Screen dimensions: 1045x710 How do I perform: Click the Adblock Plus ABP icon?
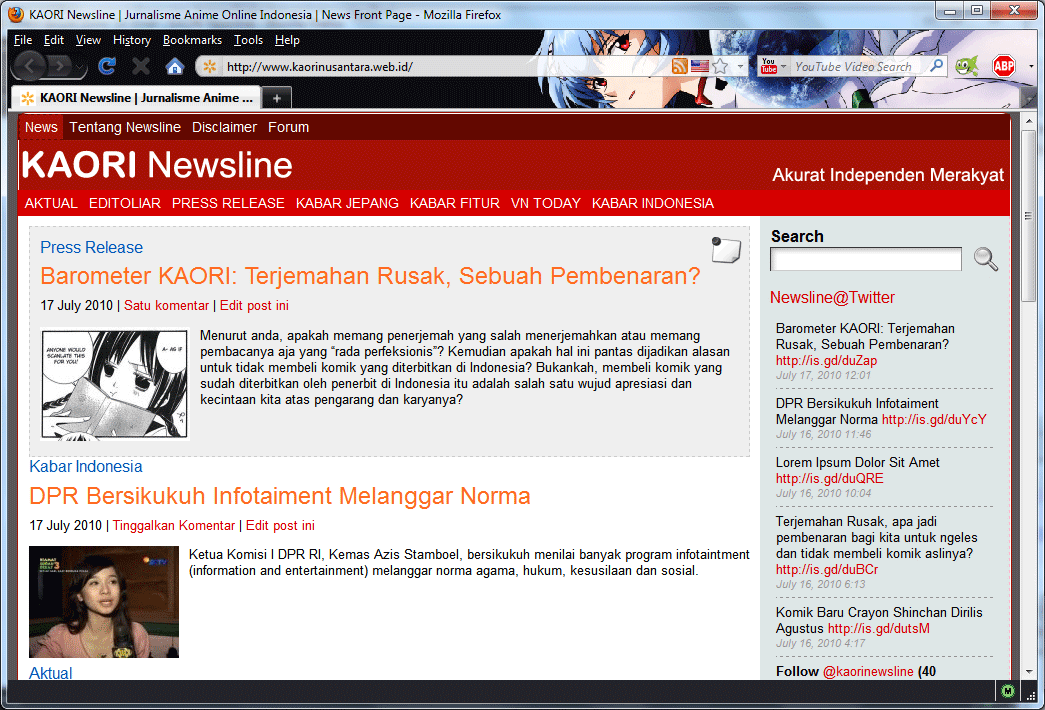[1003, 66]
